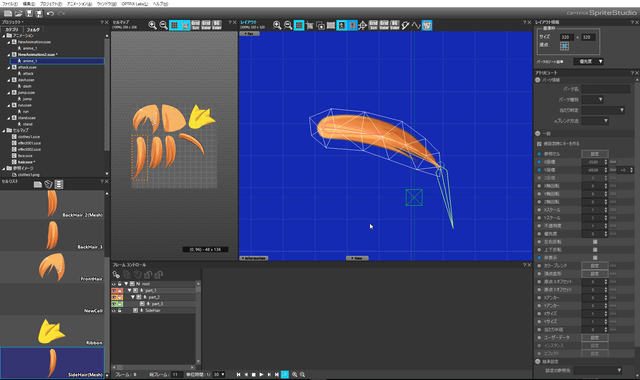Screen dimensions: 640x380
Task: Select attack.ssae in project tree
Action: pyautogui.click(x=27, y=67)
